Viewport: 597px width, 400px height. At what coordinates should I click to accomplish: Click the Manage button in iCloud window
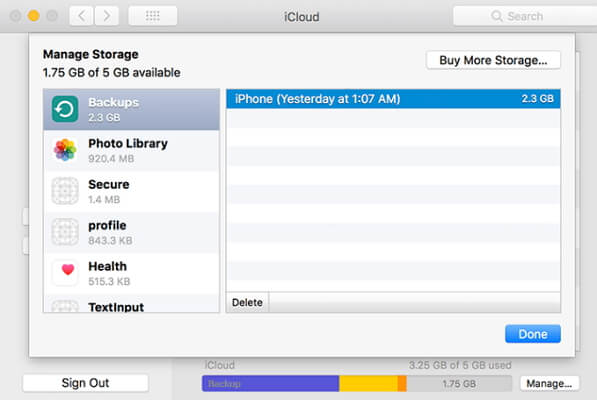click(549, 384)
